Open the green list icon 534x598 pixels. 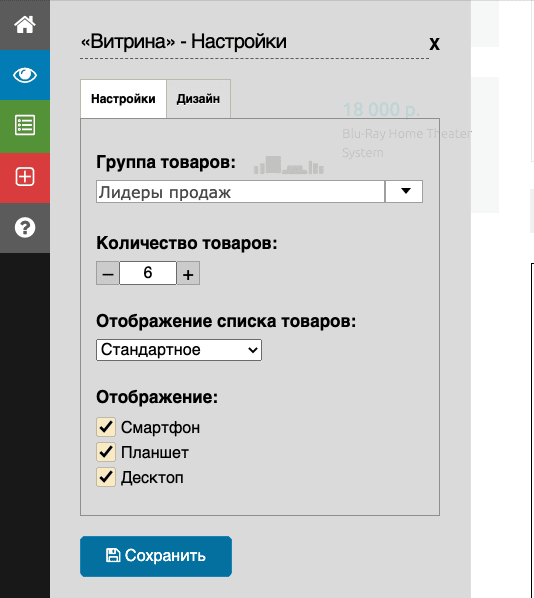tap(25, 125)
